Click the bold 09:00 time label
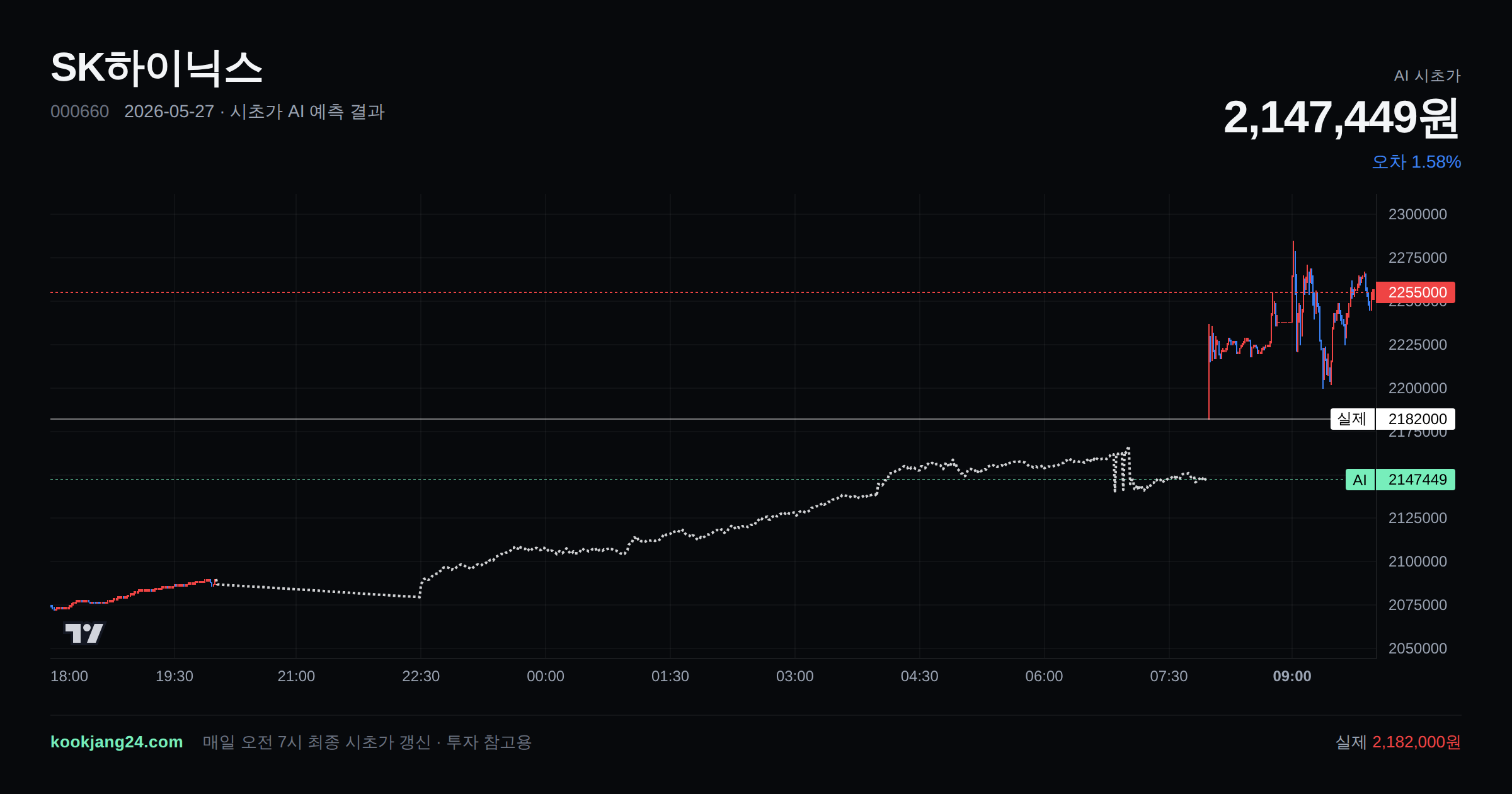Screen dimensions: 1512x794 [1292, 676]
